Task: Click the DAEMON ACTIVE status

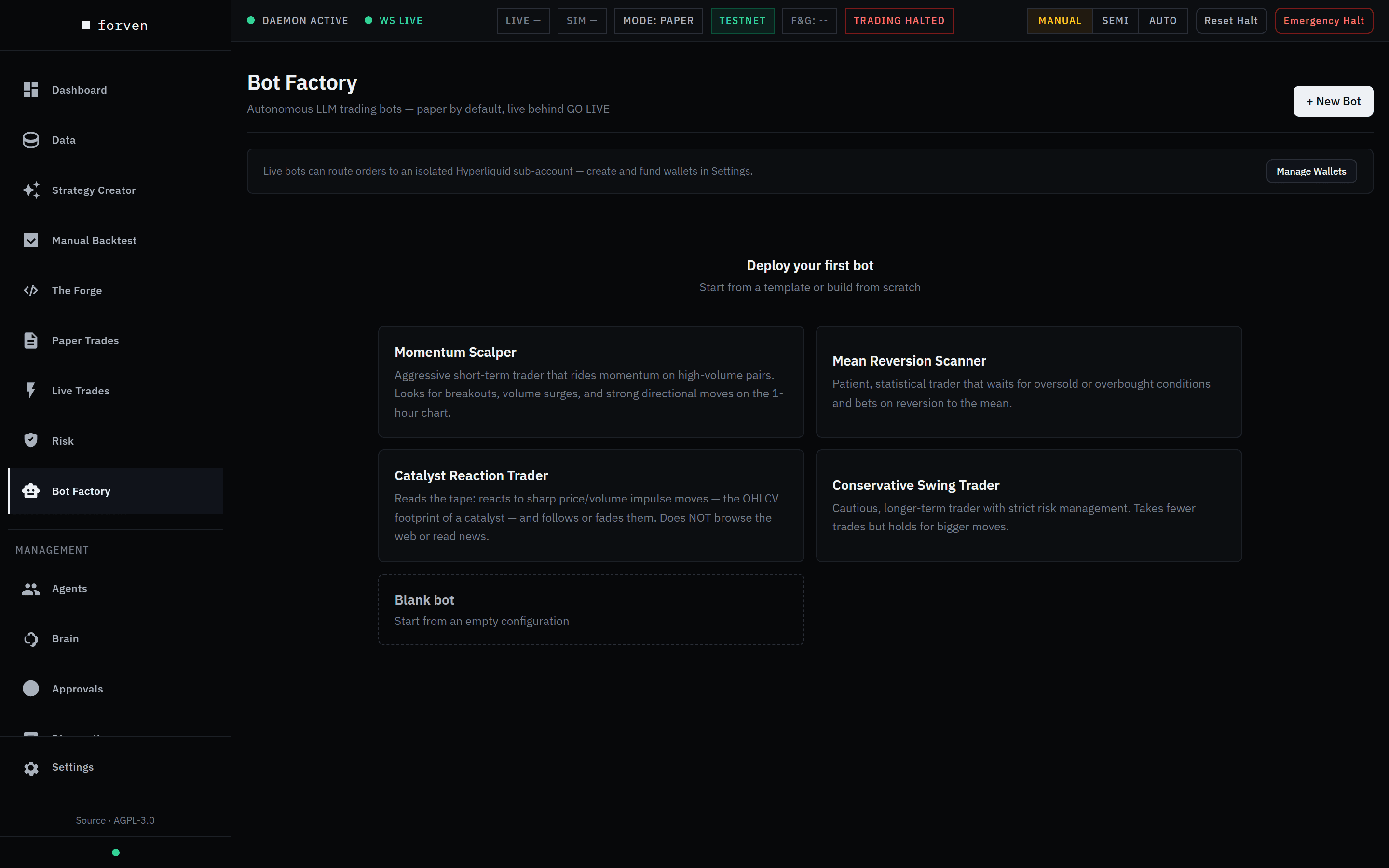Action: (297, 21)
